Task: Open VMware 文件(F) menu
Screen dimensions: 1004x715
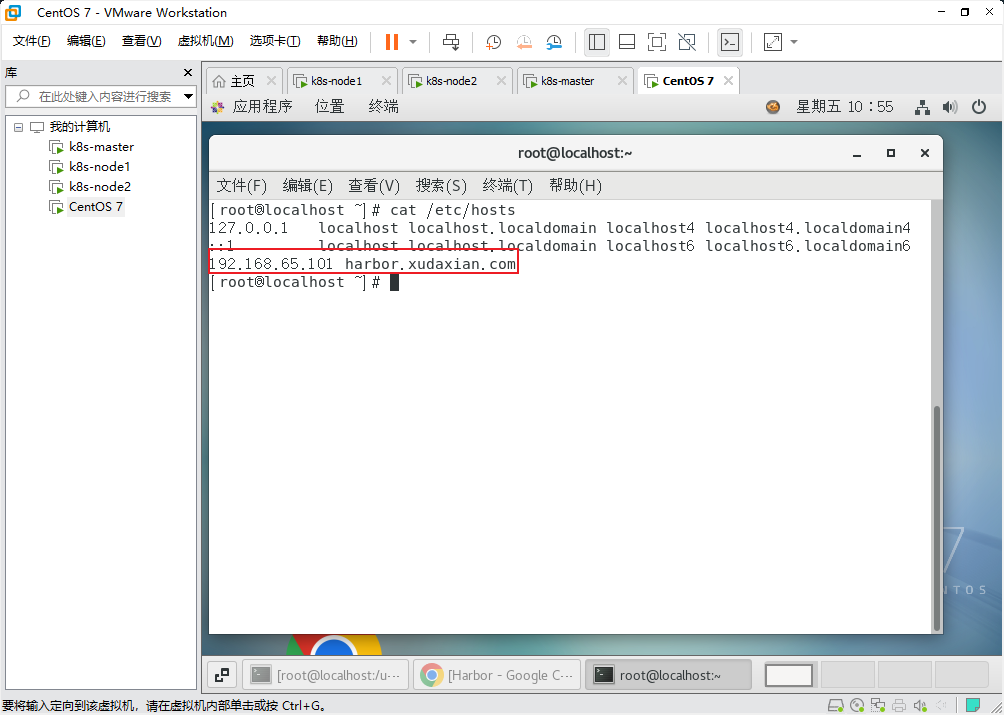Action: [x=31, y=41]
